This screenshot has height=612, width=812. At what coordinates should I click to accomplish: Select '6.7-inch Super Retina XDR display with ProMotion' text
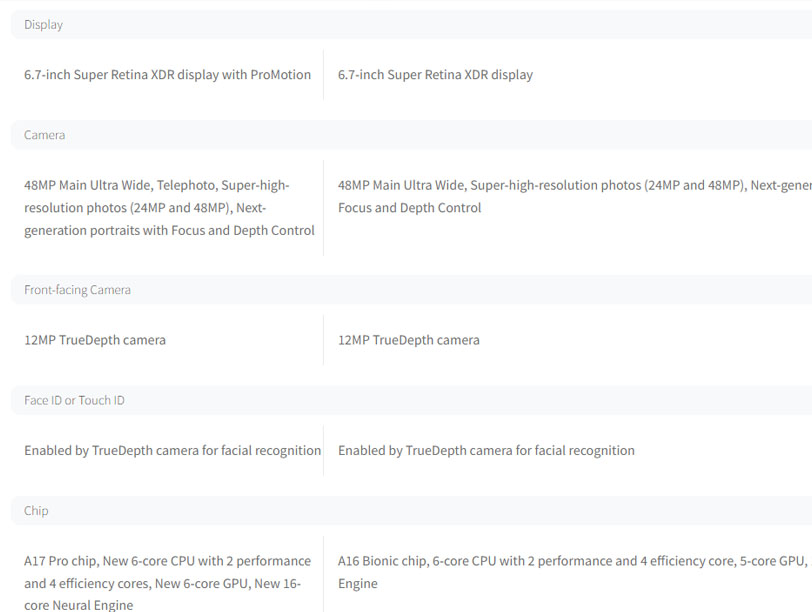(x=167, y=75)
